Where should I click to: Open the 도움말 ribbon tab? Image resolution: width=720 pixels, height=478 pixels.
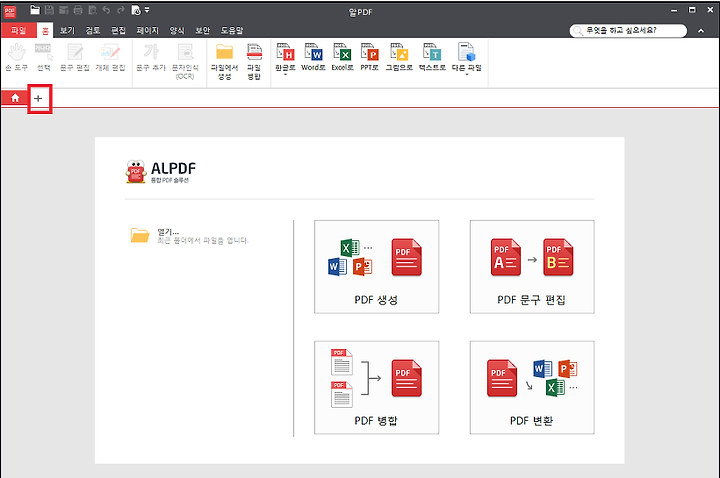tap(232, 30)
